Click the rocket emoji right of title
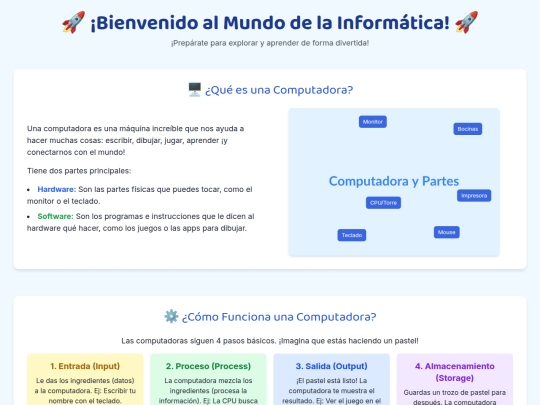Image resolution: width=540 pixels, height=405 pixels. coord(466,23)
